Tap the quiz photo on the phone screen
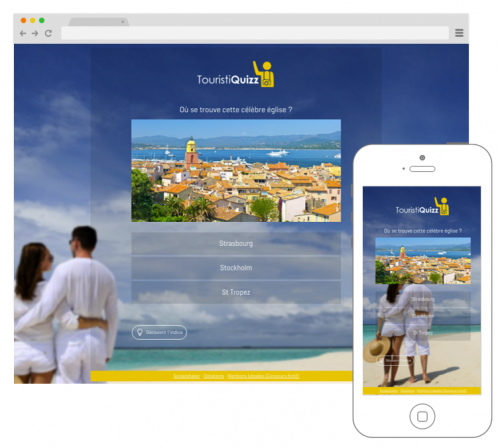This screenshot has height=448, width=500. (423, 261)
